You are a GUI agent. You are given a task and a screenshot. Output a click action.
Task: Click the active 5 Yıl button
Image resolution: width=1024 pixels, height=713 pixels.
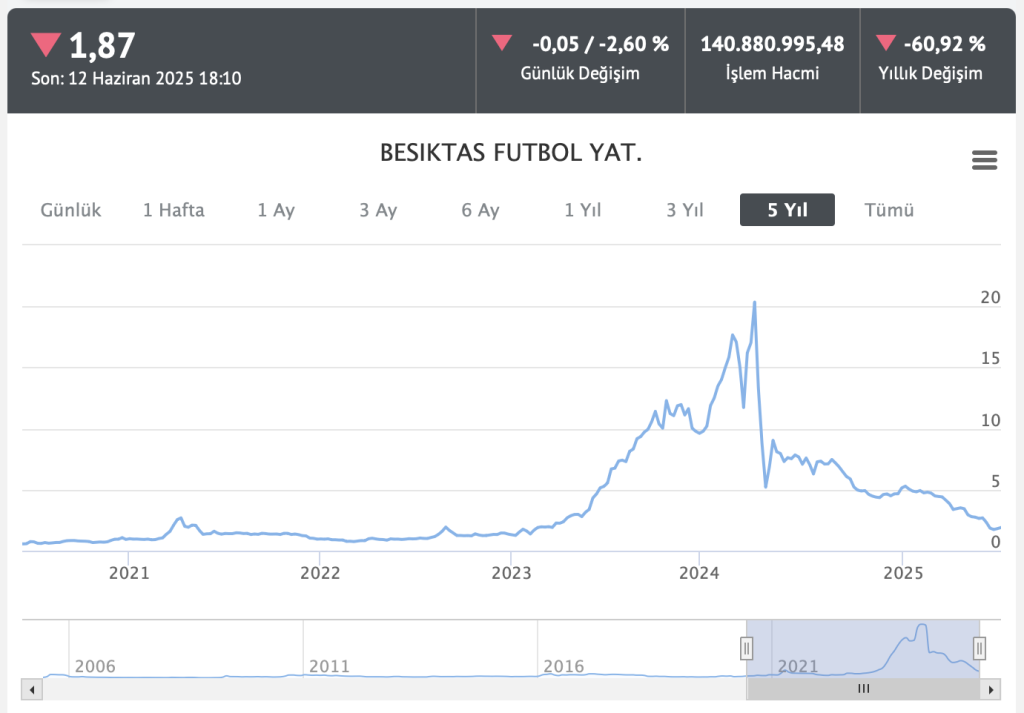point(787,210)
